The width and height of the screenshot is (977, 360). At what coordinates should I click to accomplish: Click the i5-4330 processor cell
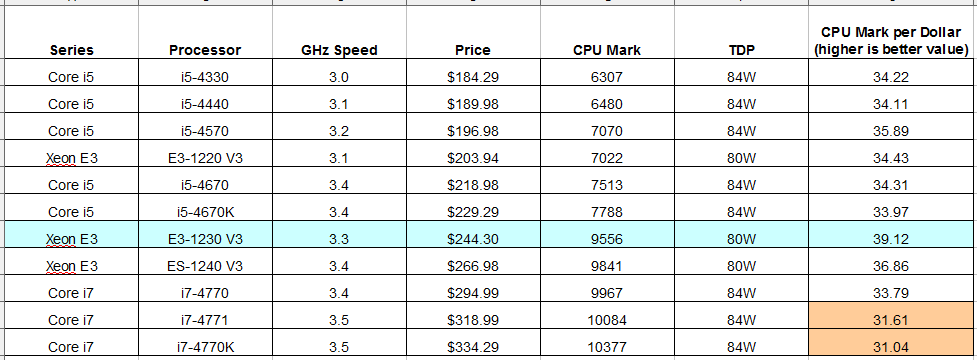click(x=205, y=78)
